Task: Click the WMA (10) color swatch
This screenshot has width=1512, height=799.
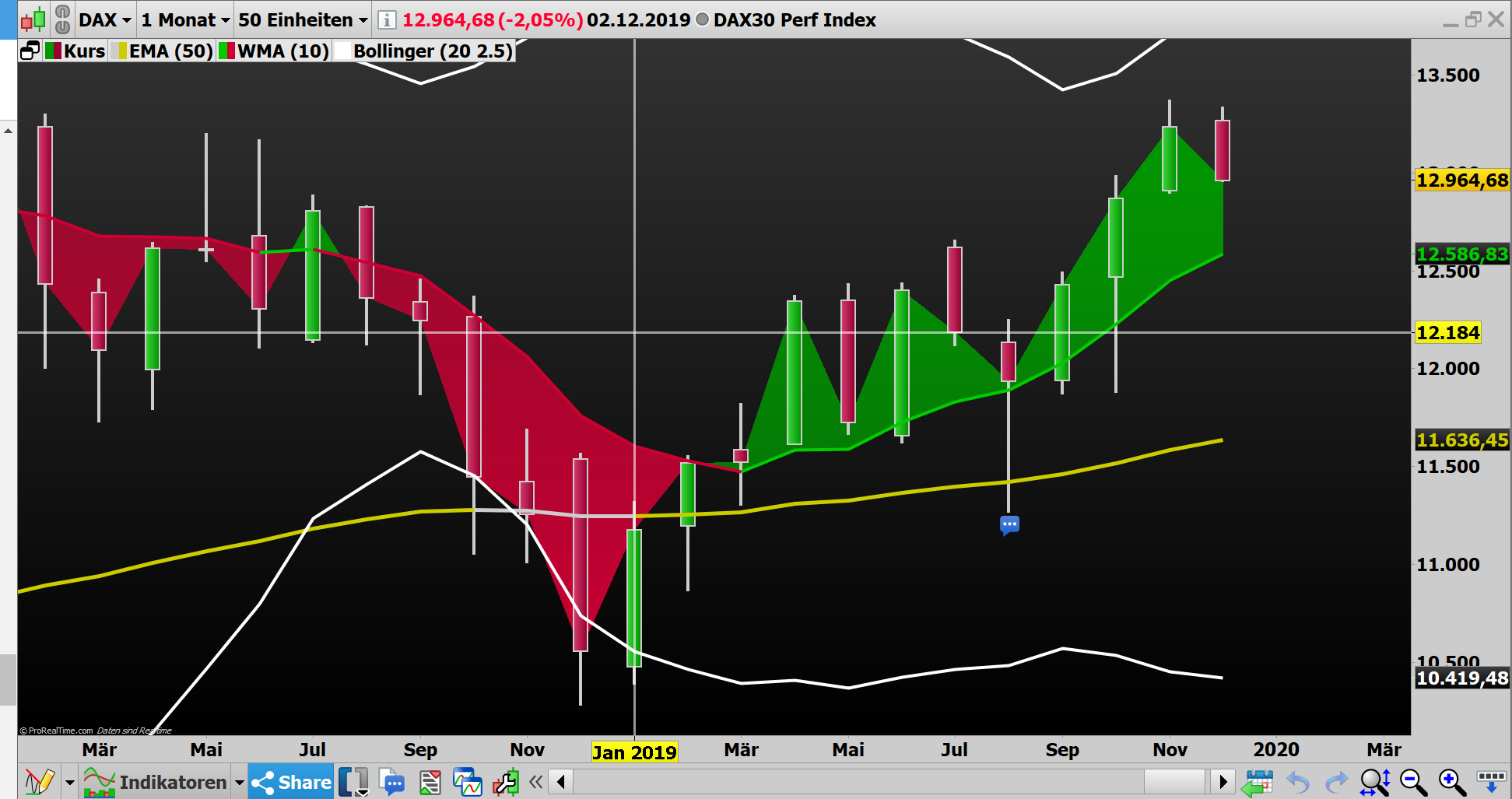Action: tap(226, 51)
